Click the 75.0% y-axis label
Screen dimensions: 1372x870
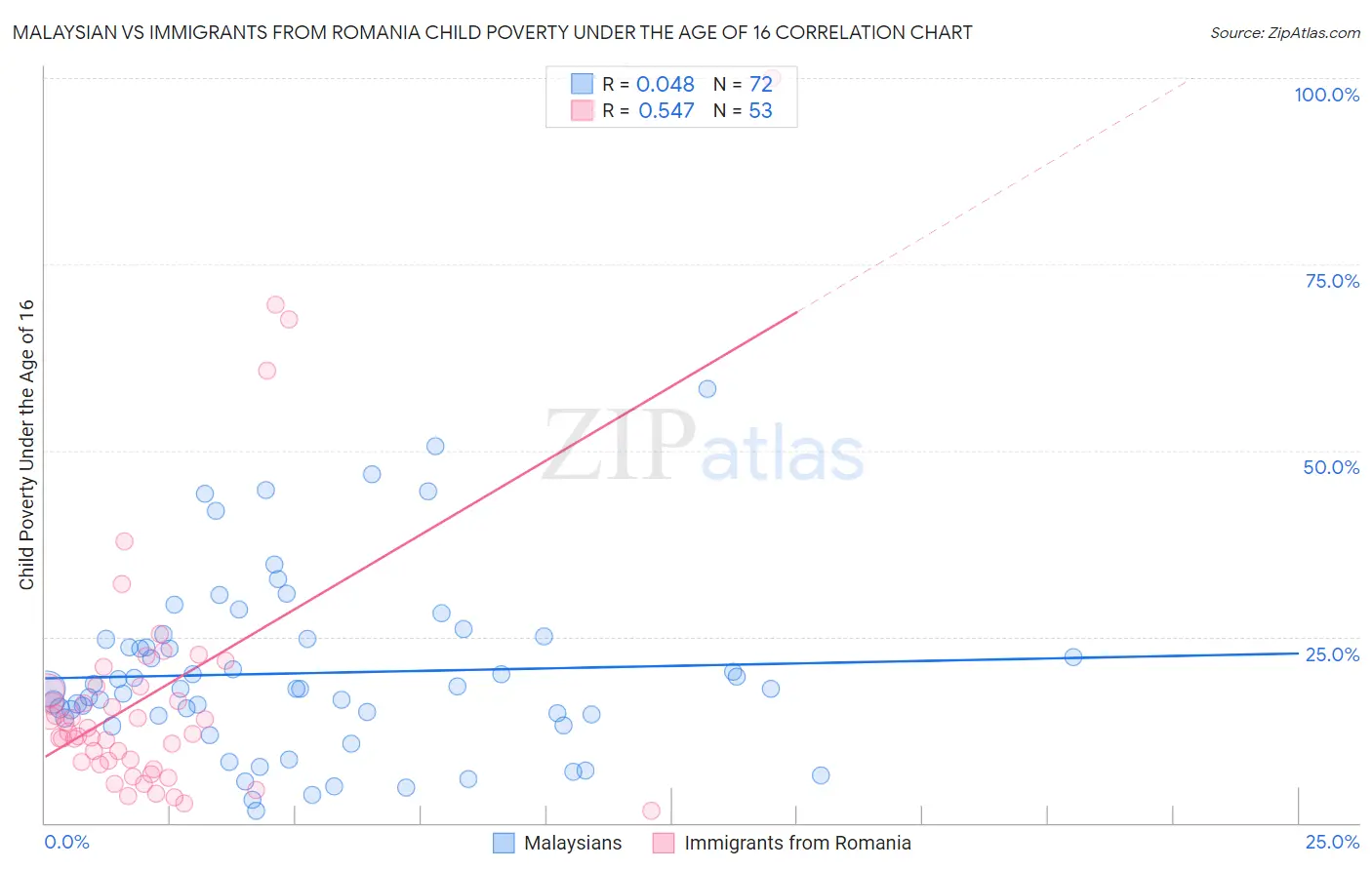pyautogui.click(x=1332, y=281)
